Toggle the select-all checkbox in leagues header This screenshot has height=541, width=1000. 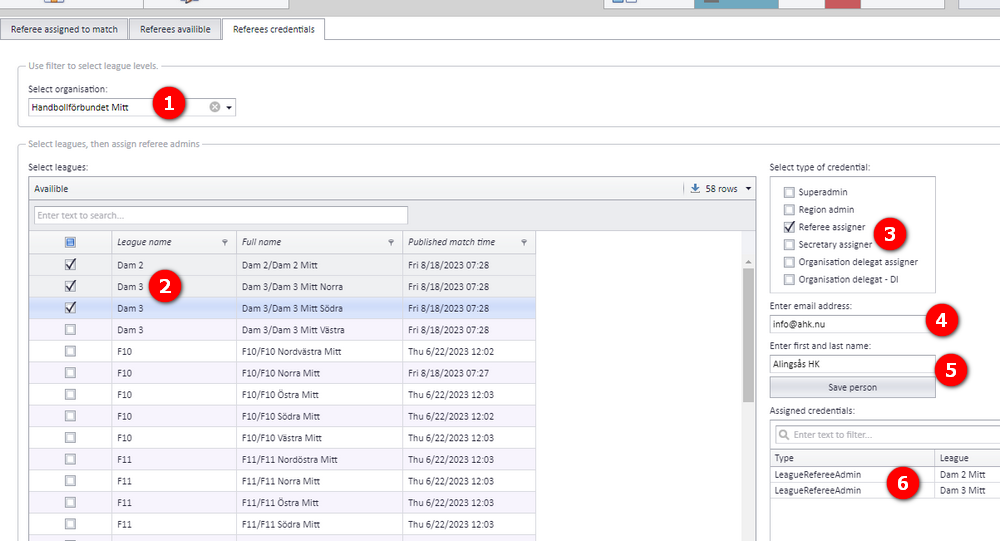tap(70, 242)
